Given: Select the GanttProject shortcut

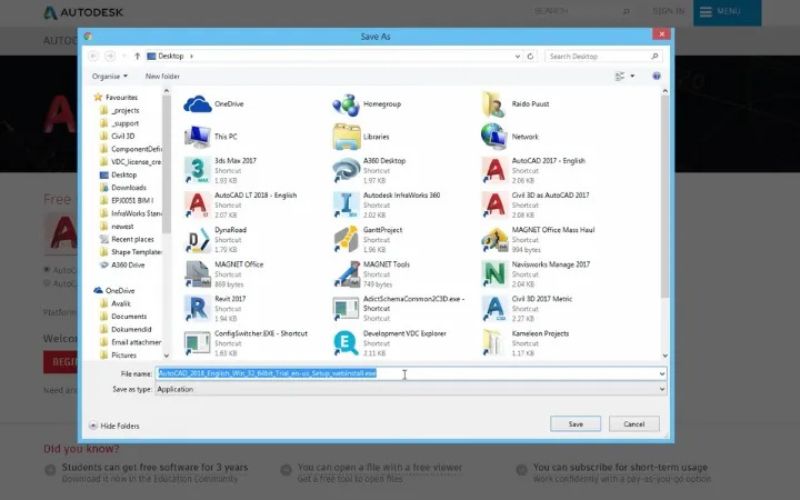Looking at the screenshot, I should coord(367,239).
